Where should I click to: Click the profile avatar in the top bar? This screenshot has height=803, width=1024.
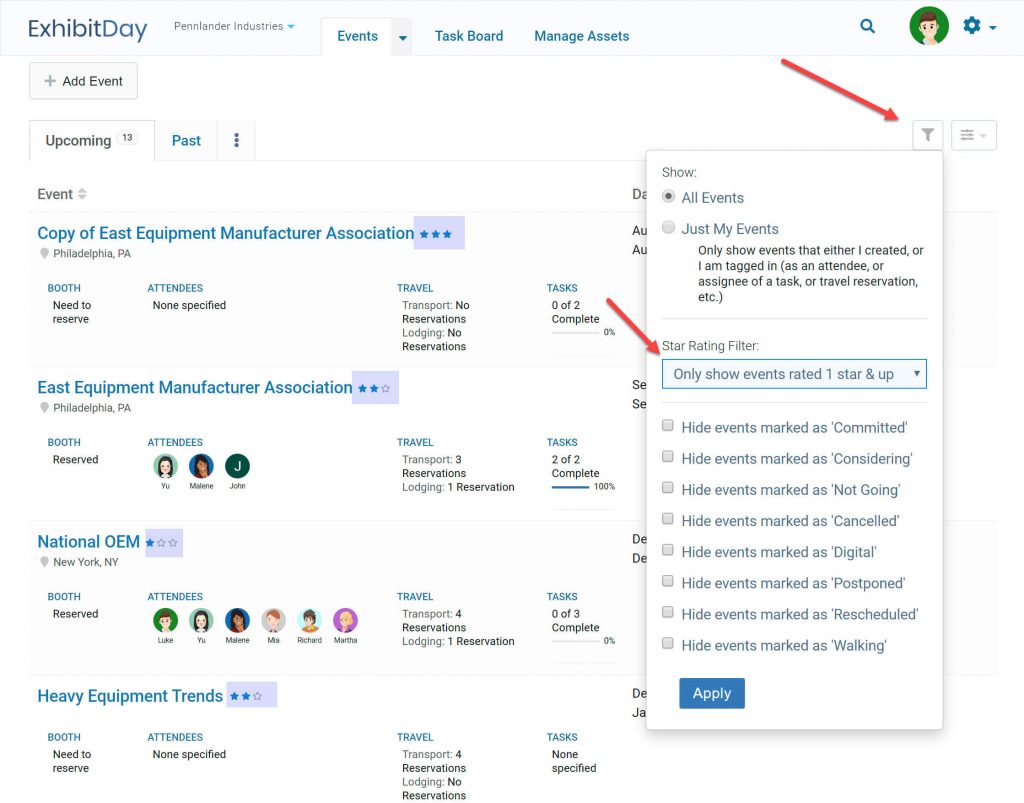point(928,26)
